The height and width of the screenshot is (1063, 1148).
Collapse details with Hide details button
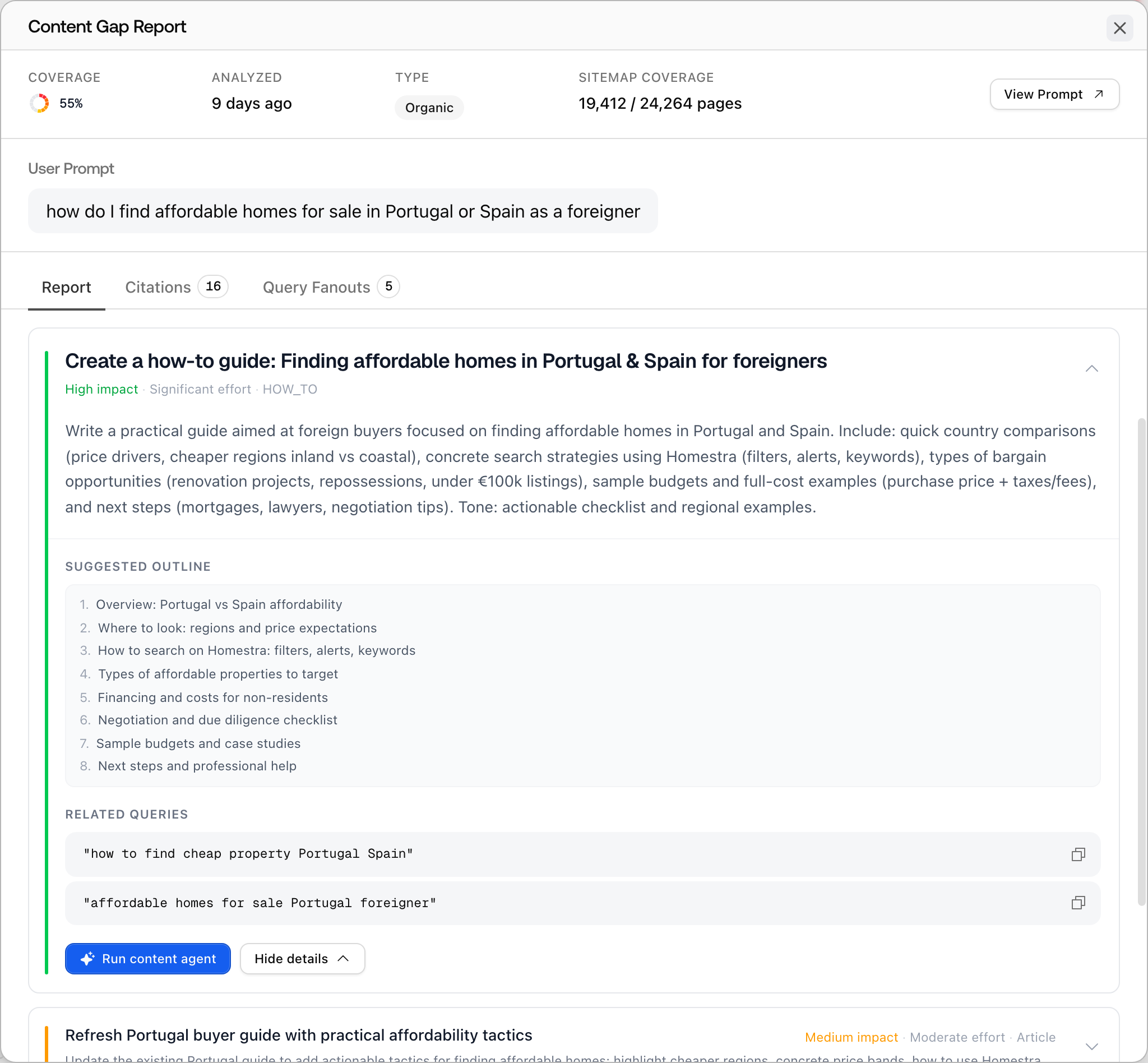pyautogui.click(x=302, y=958)
